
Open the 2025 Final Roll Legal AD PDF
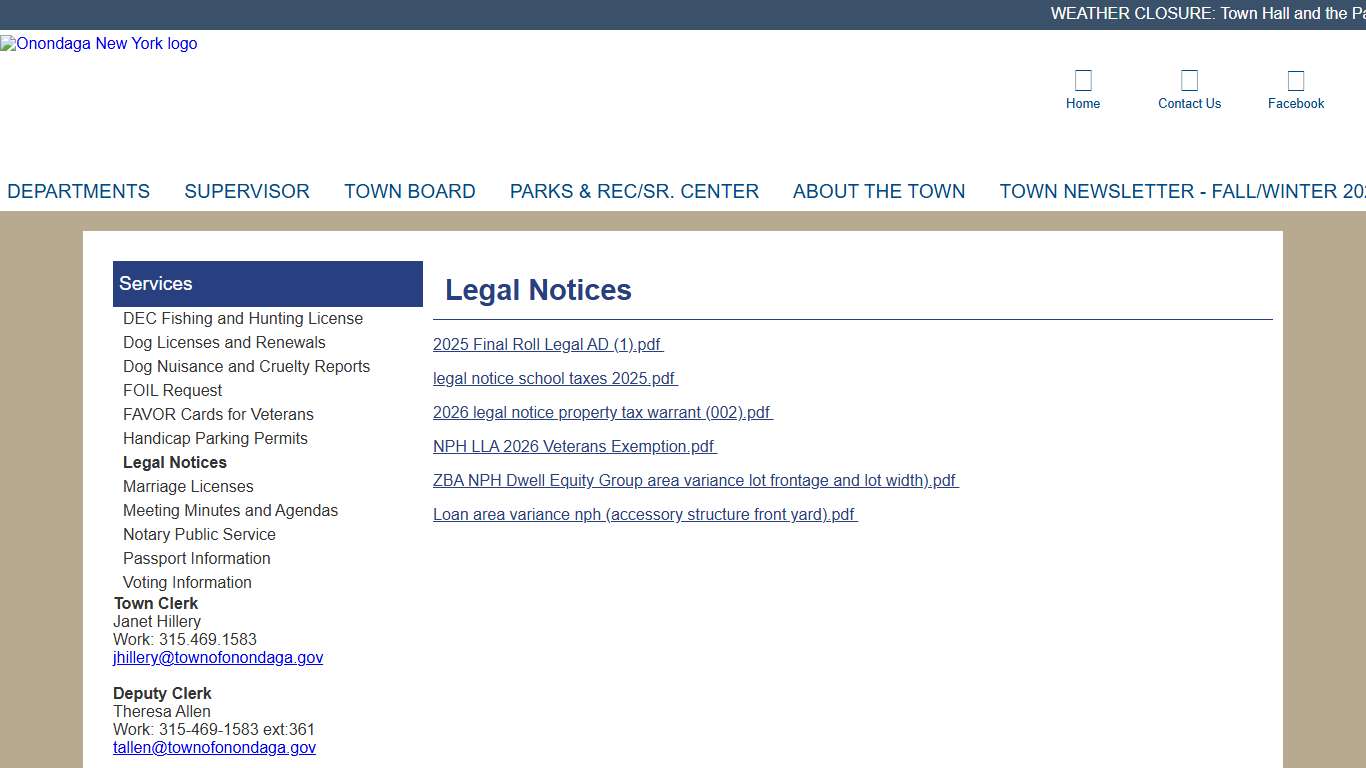coord(547,344)
